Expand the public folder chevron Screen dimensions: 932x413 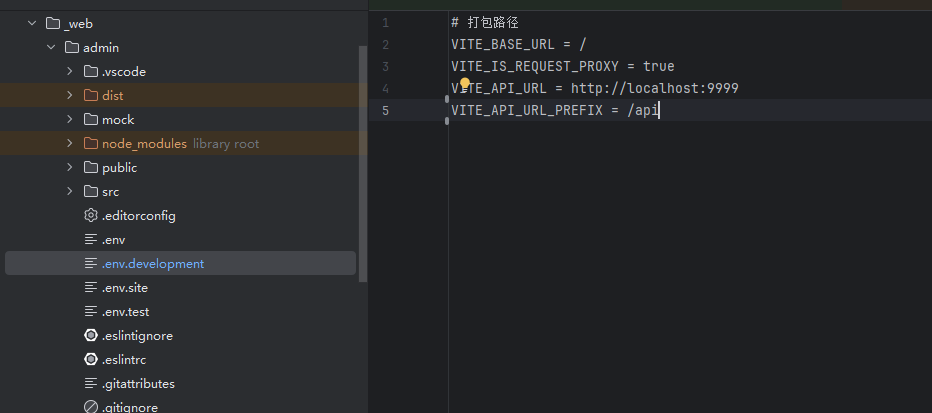coord(70,168)
